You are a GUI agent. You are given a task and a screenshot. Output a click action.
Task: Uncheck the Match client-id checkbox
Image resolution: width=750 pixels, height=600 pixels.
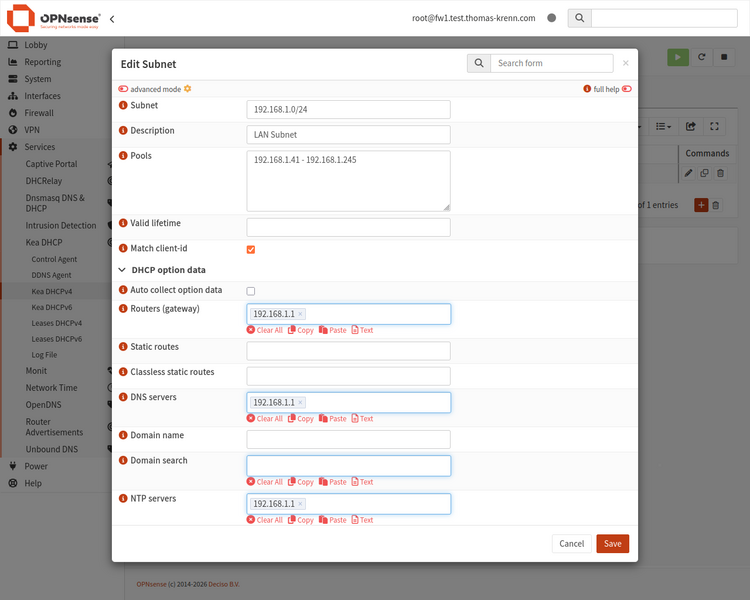click(251, 250)
